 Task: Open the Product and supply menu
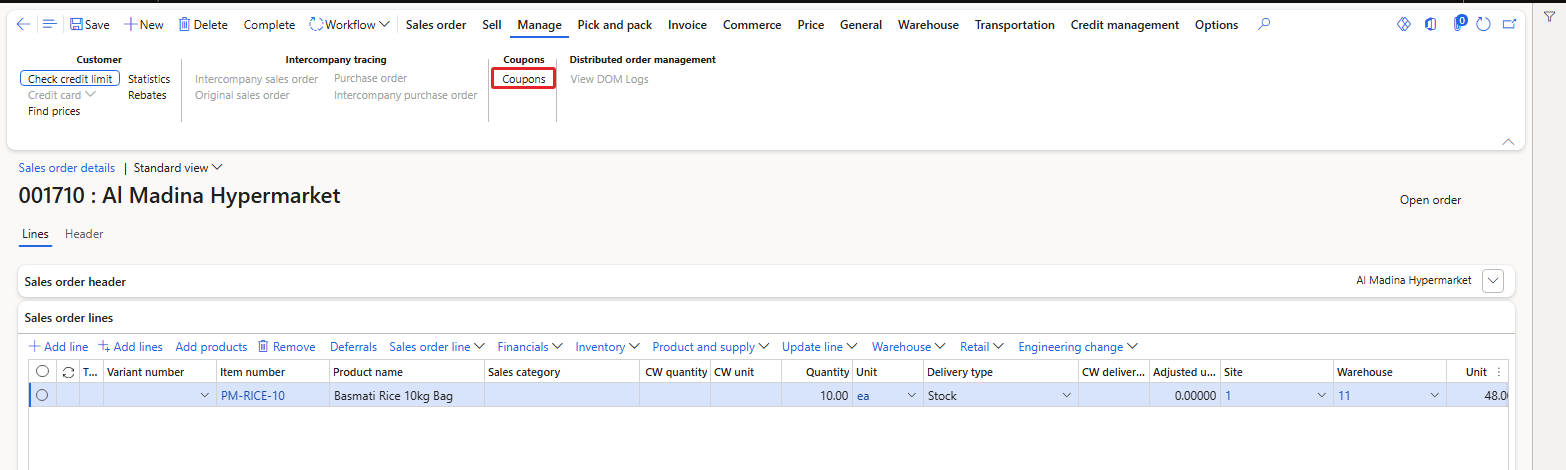(x=711, y=347)
